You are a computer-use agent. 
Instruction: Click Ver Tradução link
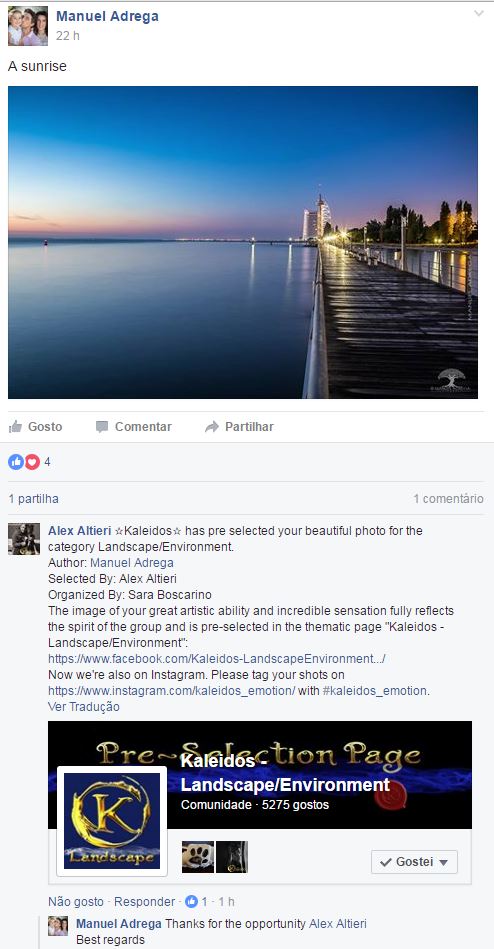point(84,706)
